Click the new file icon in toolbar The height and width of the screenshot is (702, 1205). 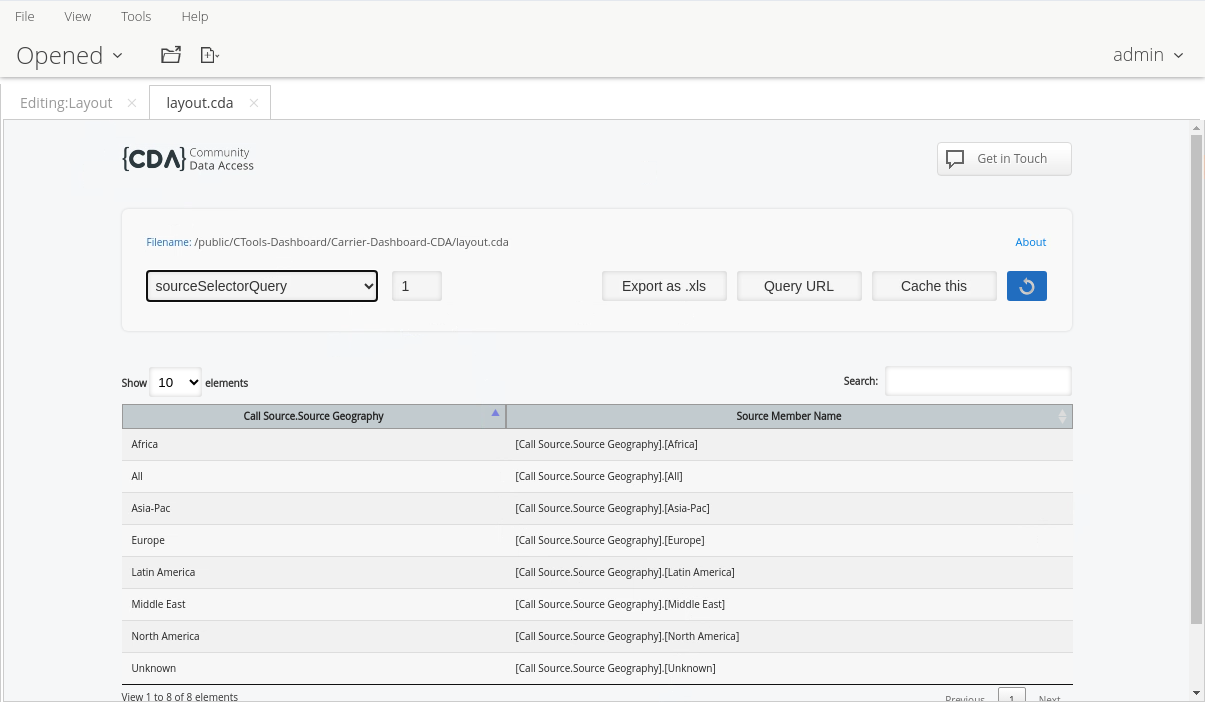209,55
